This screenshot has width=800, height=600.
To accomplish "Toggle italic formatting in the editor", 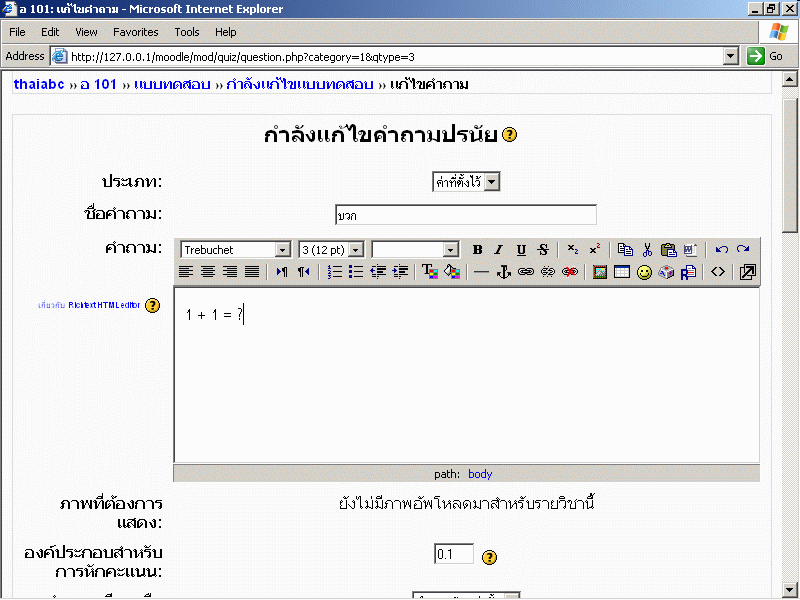I will (498, 250).
